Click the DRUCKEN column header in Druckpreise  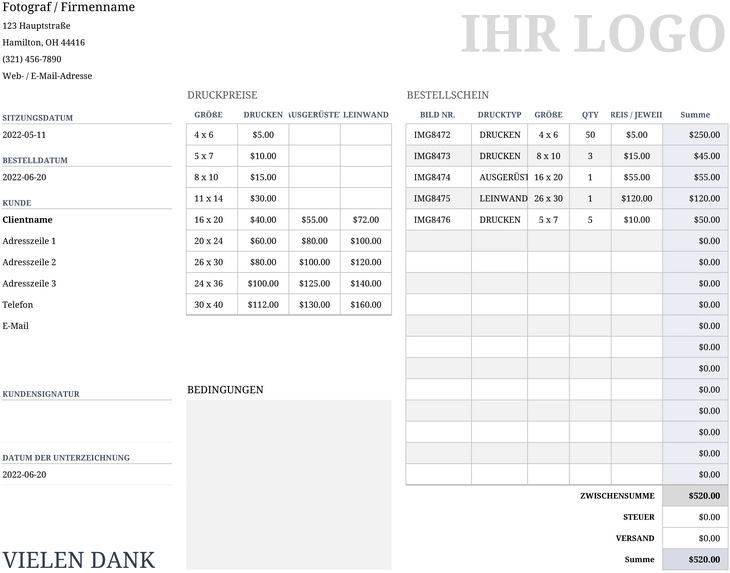tap(263, 115)
